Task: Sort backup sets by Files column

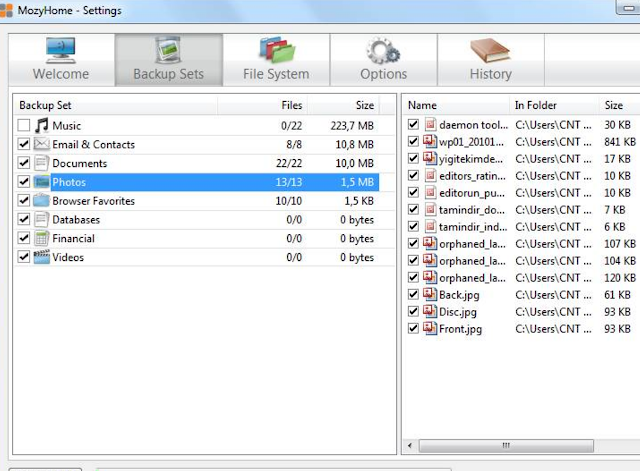Action: (x=262, y=105)
